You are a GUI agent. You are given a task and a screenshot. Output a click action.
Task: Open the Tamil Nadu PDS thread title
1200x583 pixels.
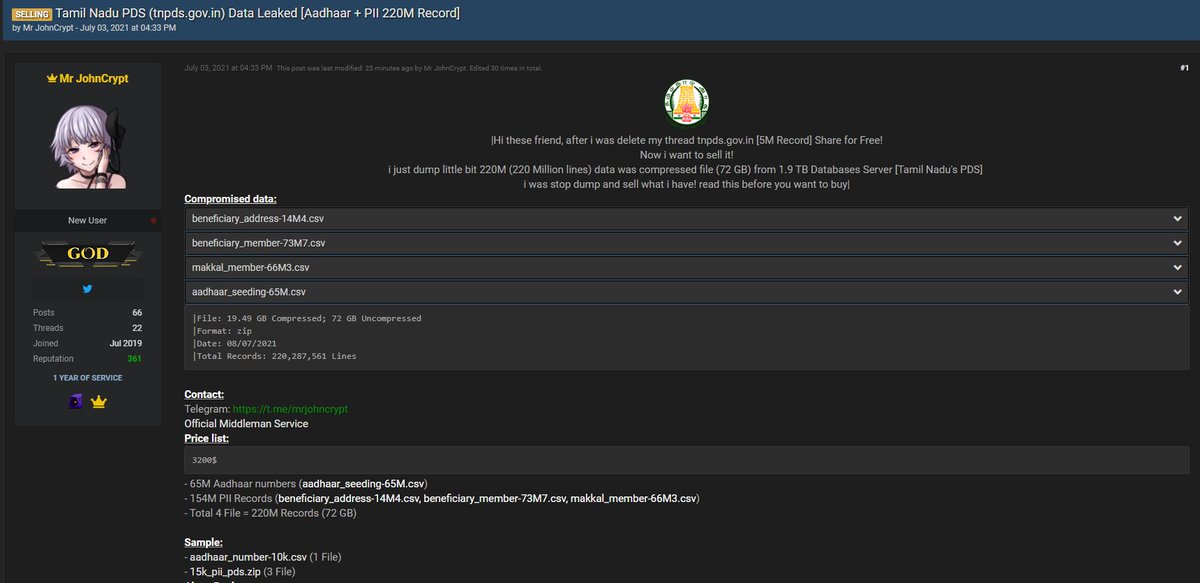pyautogui.click(x=258, y=12)
